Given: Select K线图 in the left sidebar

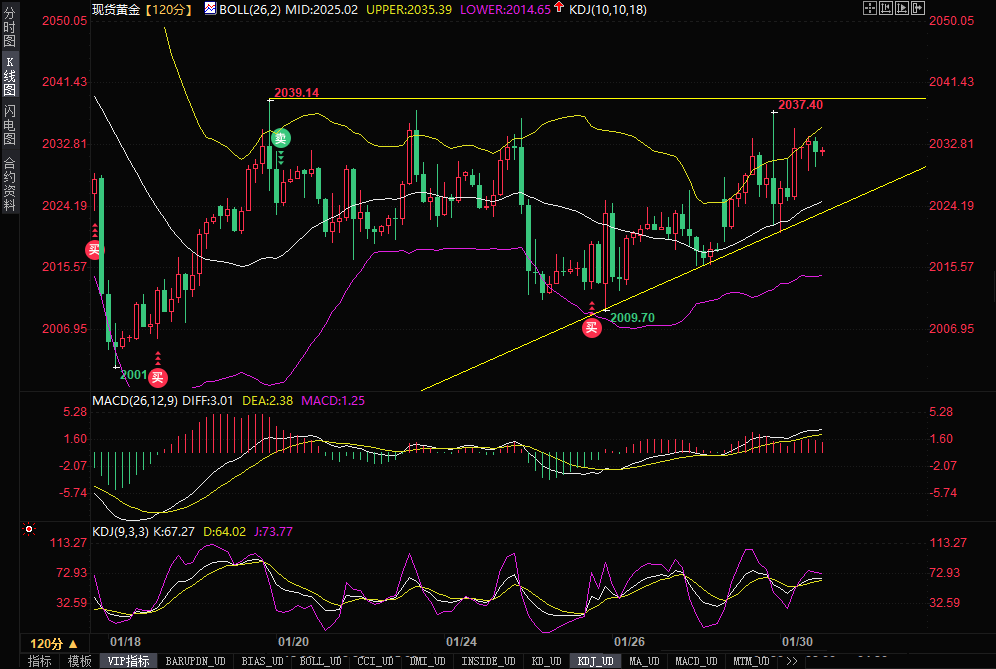Looking at the screenshot, I should click(10, 75).
